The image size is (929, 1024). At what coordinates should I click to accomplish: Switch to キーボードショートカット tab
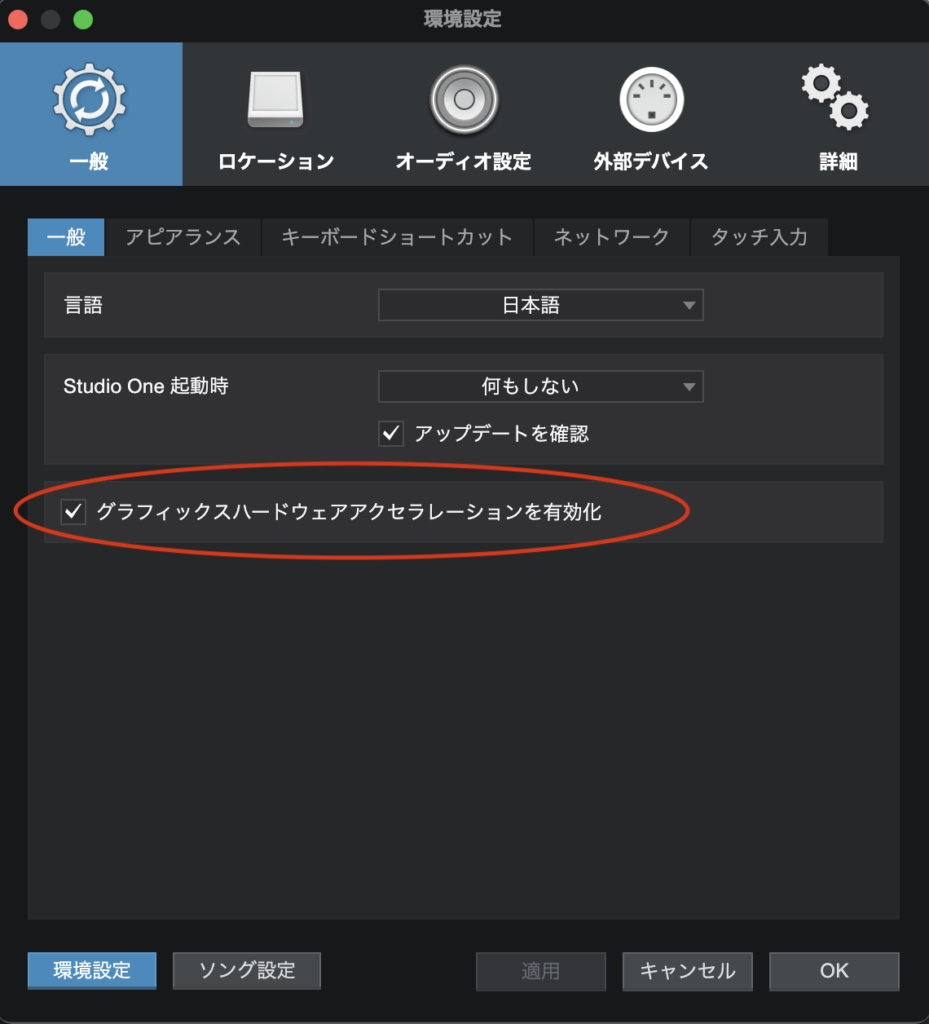coord(397,238)
